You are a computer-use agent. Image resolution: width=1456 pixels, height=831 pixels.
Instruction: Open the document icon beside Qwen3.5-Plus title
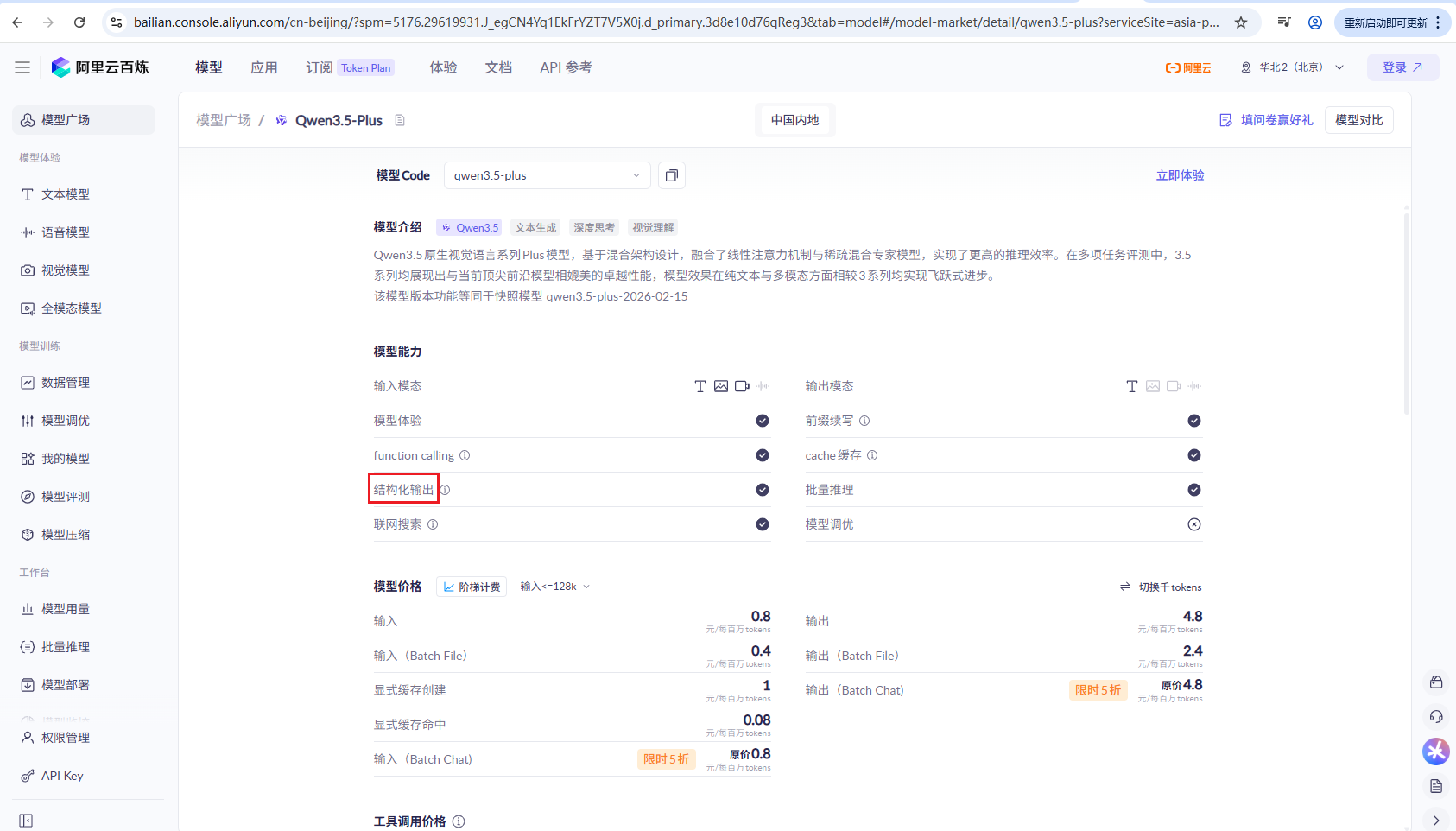click(x=400, y=120)
